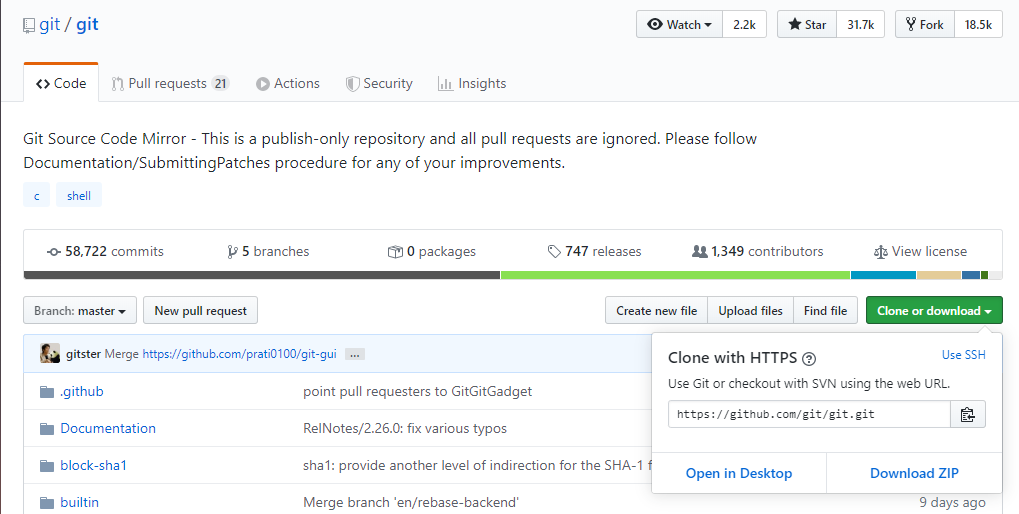Click the green language bar segment
Image resolution: width=1019 pixels, height=514 pixels.
coord(675,276)
